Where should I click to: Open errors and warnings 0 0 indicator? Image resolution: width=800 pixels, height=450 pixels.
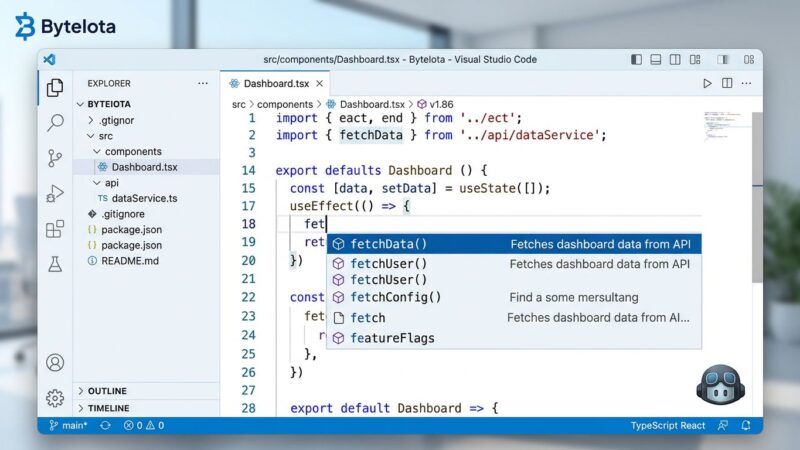[x=144, y=425]
